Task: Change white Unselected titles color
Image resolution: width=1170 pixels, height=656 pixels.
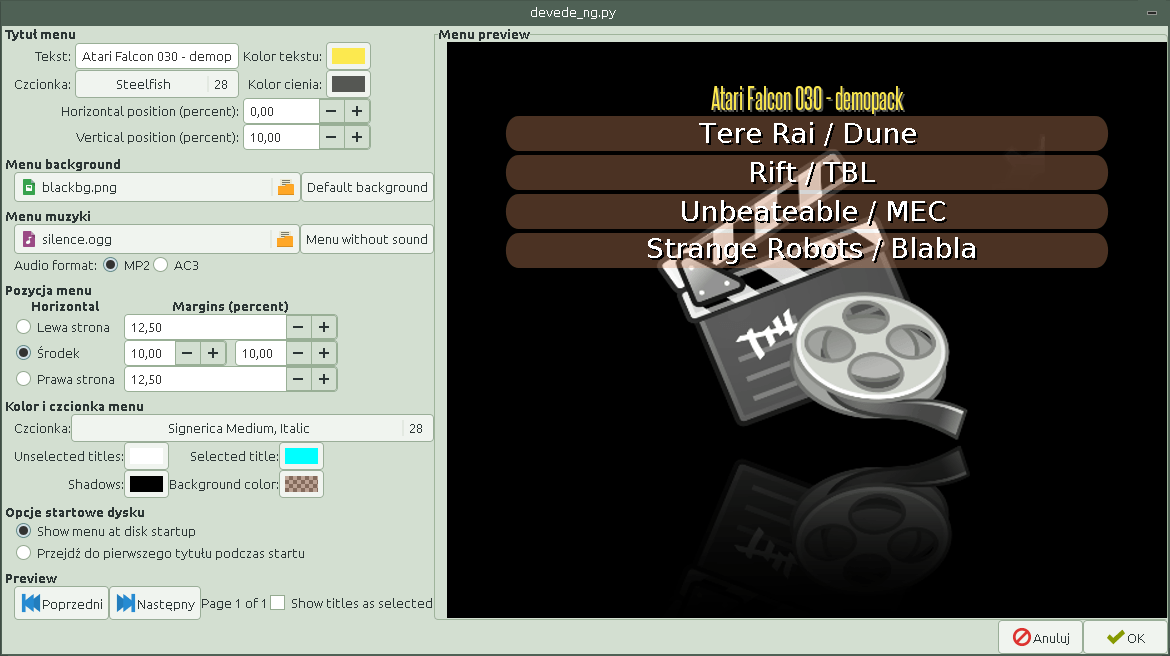Action: (x=146, y=456)
